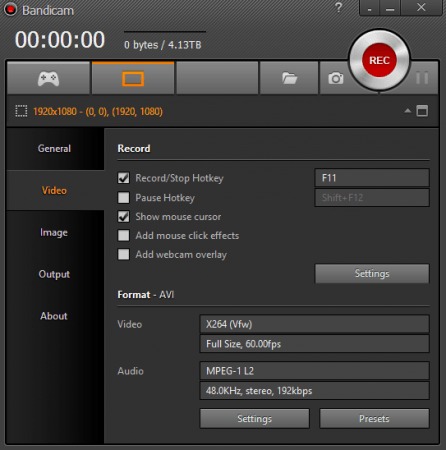Click the F11 hotkey input field

[372, 178]
